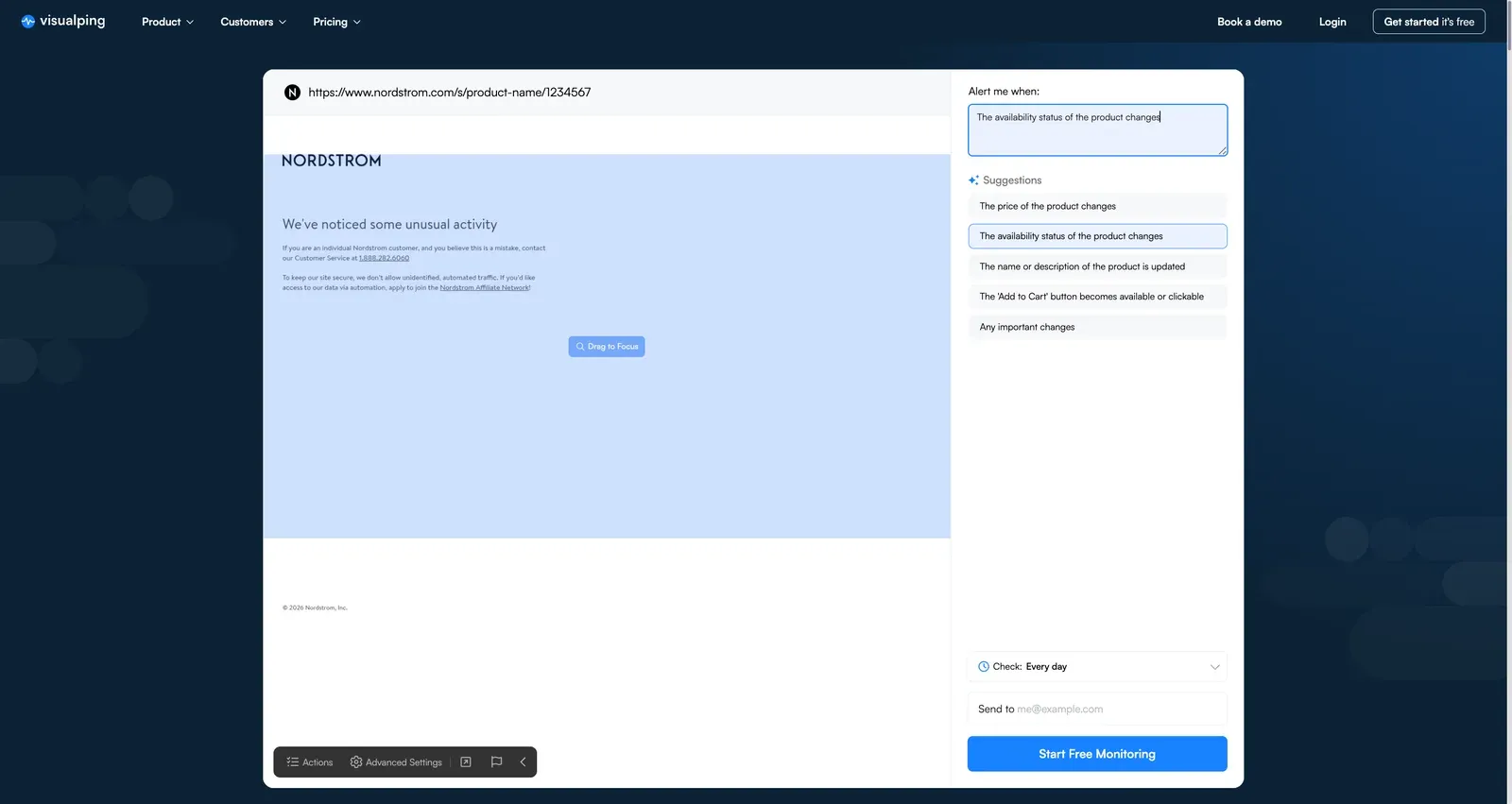This screenshot has width=1512, height=804.
Task: Click Book a demo in header
Action: click(x=1249, y=22)
